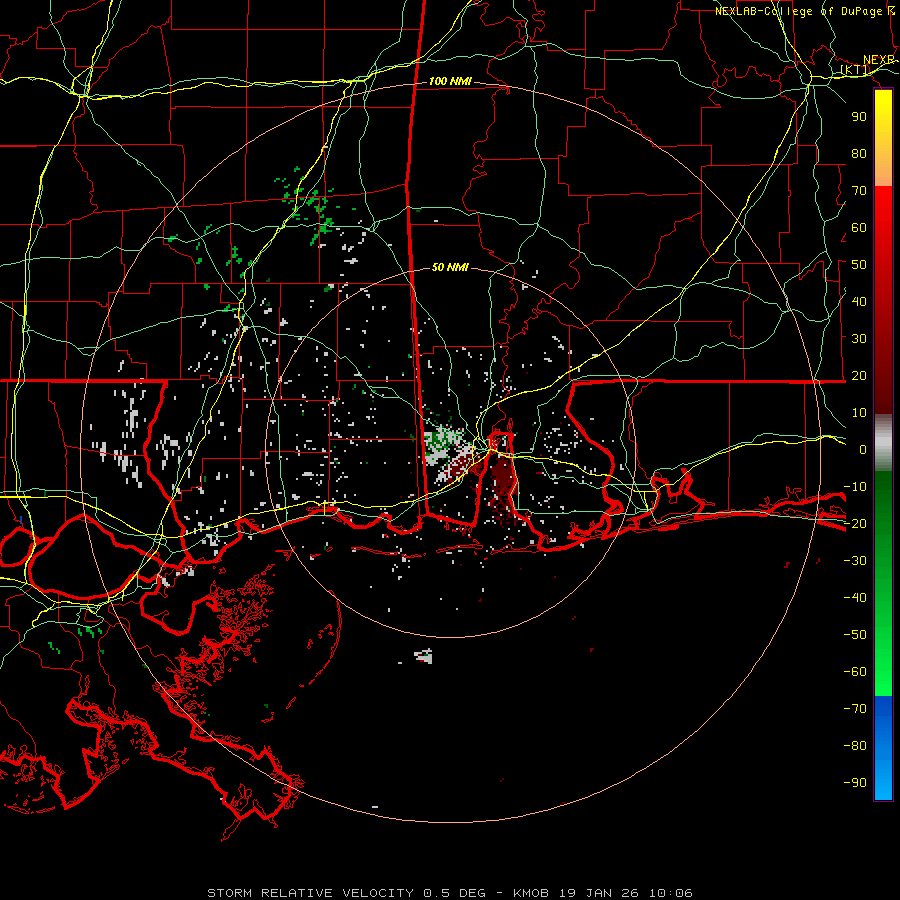Image resolution: width=900 pixels, height=900 pixels.
Task: Click the -80 value on velocity scale
Action: [855, 746]
